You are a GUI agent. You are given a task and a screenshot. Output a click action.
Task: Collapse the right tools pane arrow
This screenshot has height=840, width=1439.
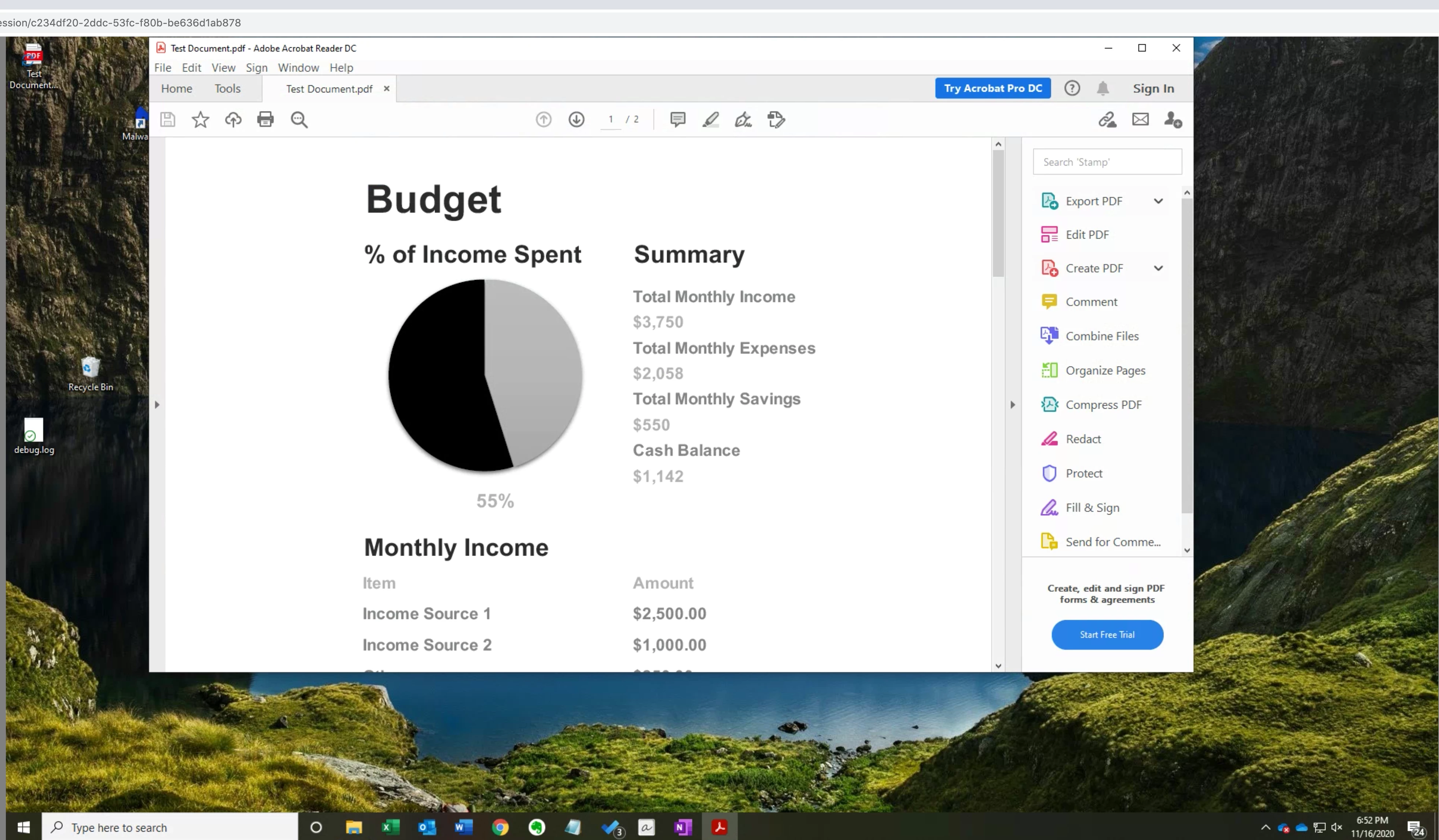coord(1012,405)
